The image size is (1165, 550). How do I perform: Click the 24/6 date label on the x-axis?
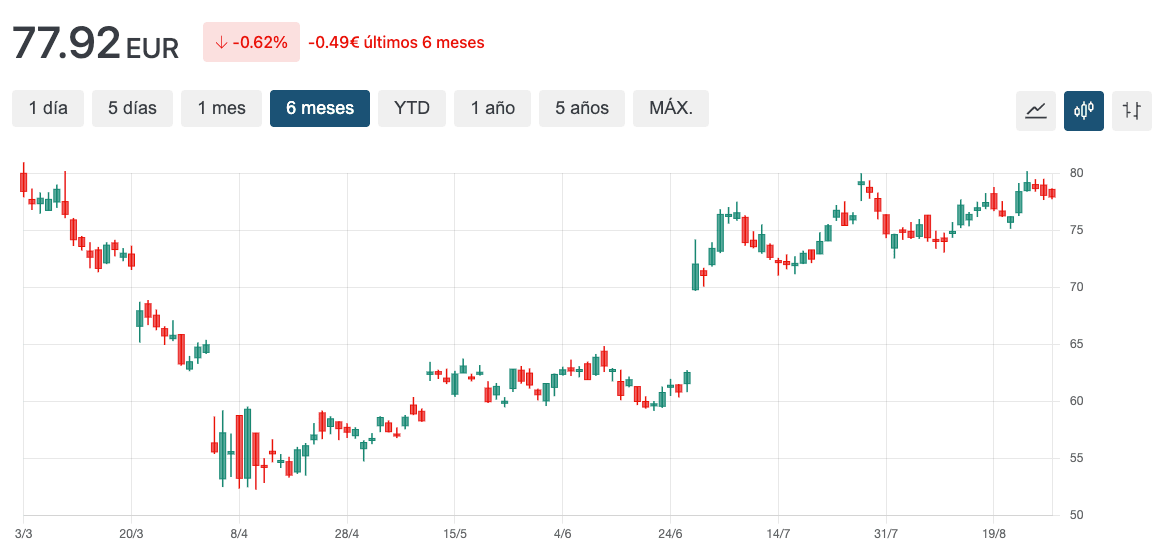[670, 533]
